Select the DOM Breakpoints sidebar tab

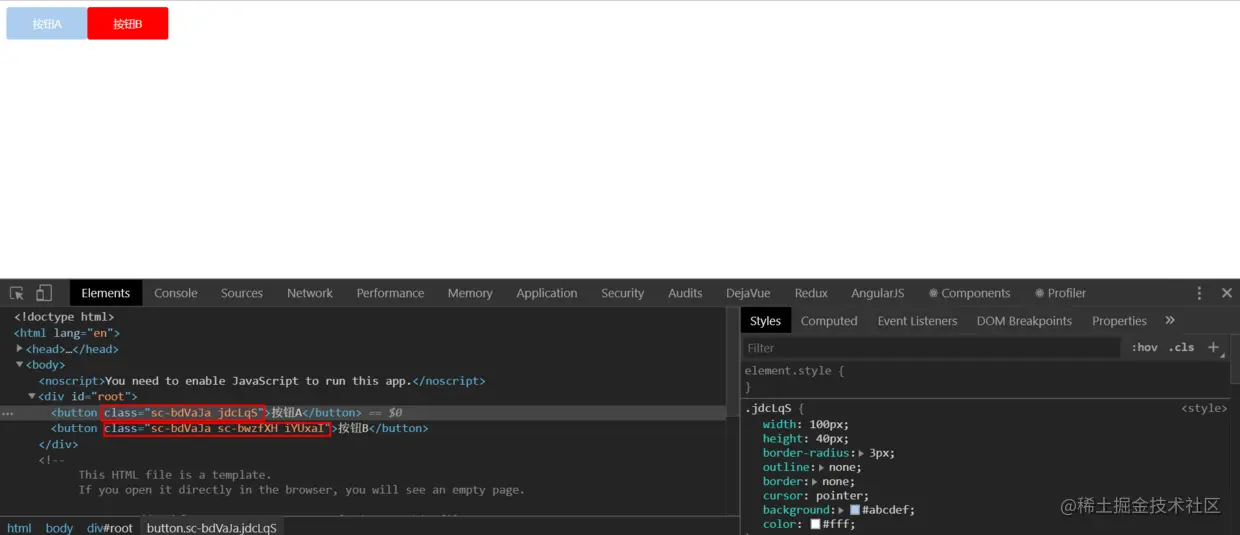point(1024,321)
